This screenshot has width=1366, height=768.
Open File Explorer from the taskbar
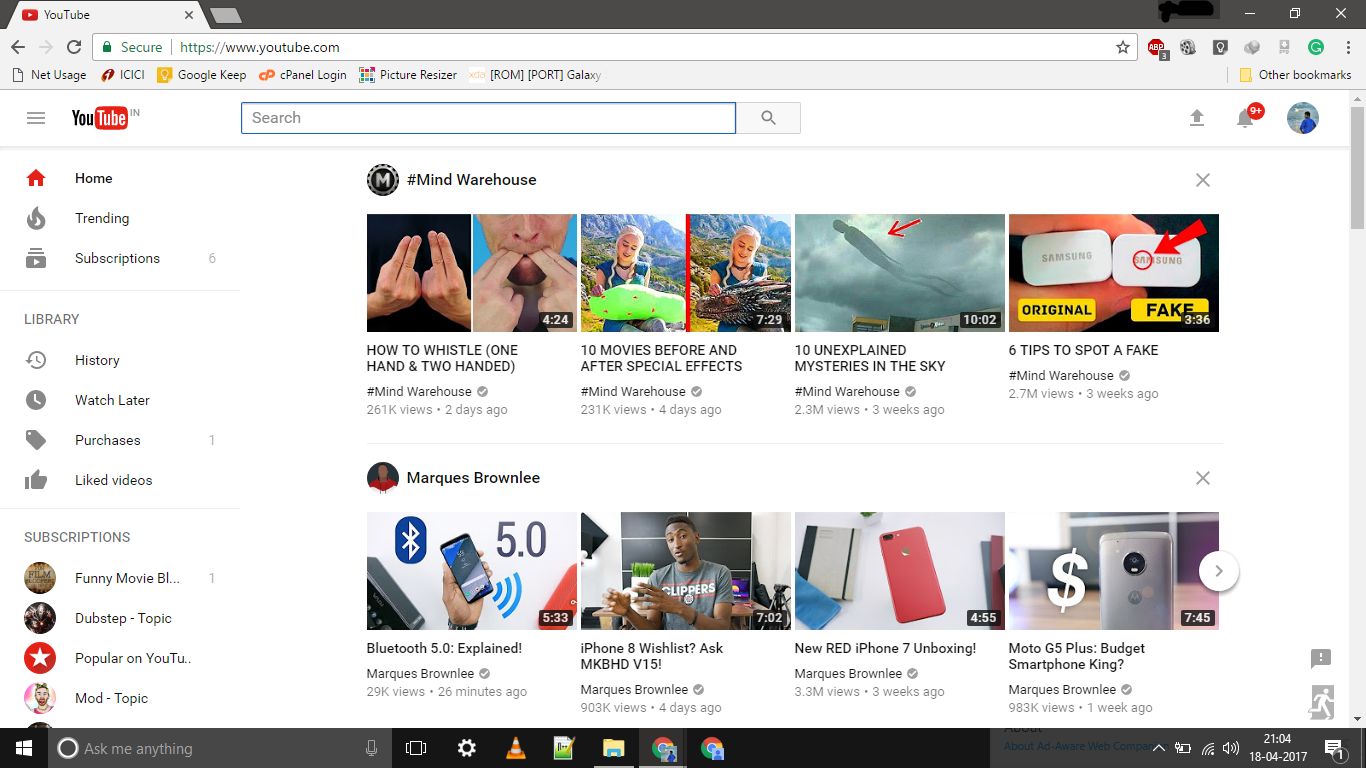(x=613, y=748)
